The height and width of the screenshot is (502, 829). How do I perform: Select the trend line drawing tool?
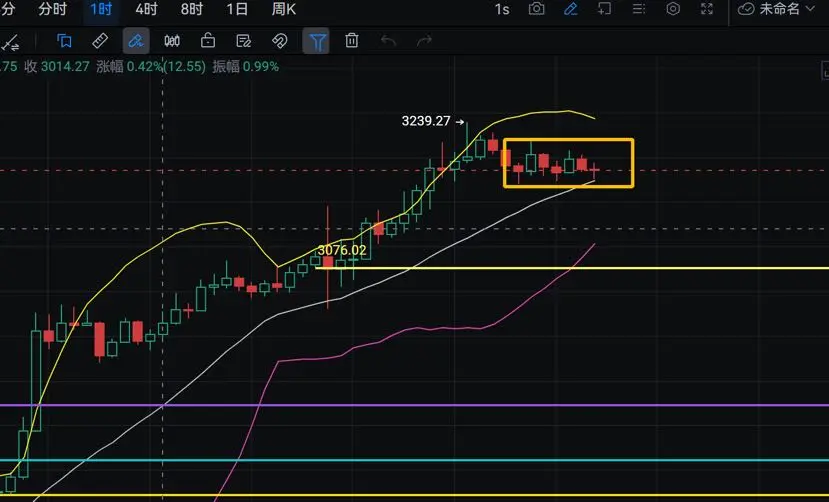[x=10, y=42]
